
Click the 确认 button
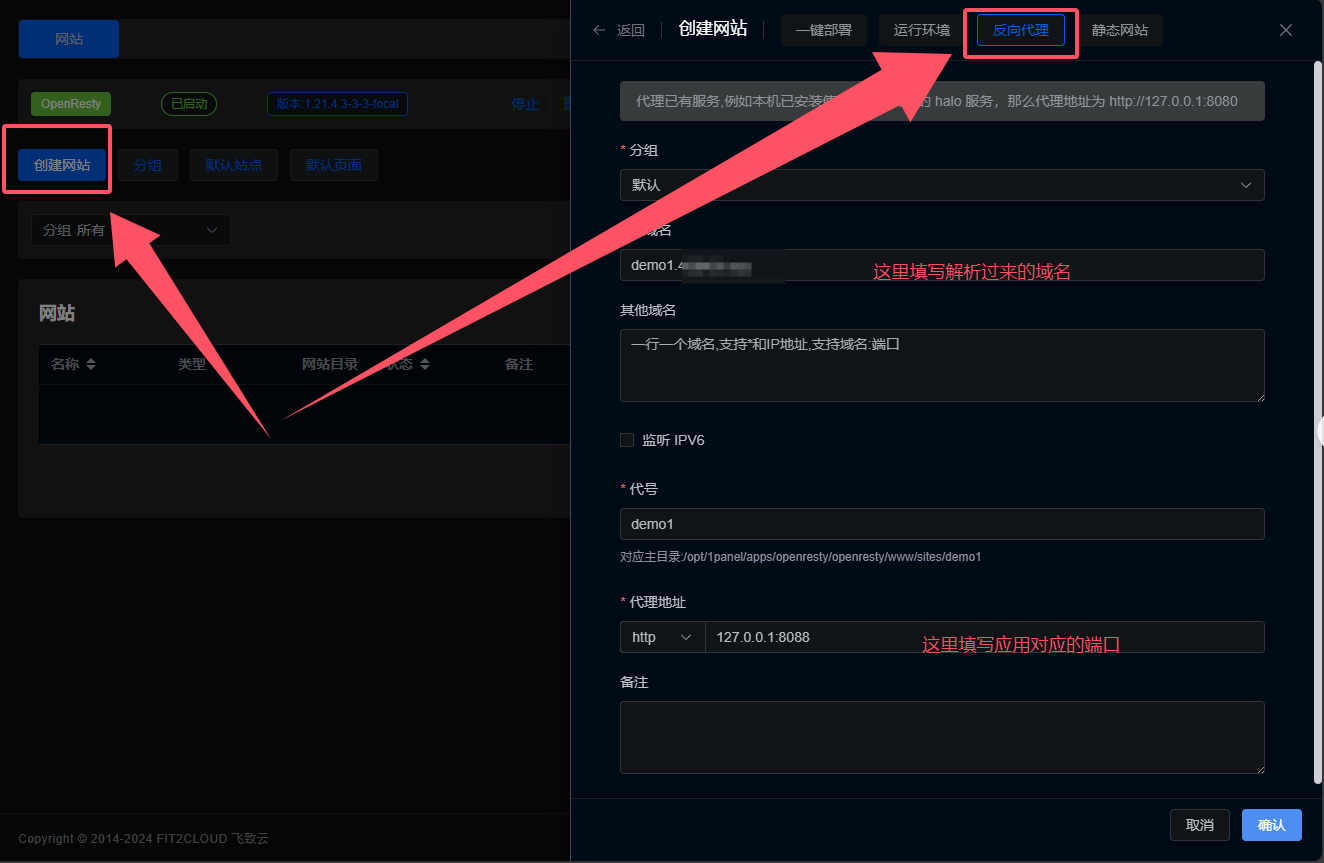[x=1271, y=825]
